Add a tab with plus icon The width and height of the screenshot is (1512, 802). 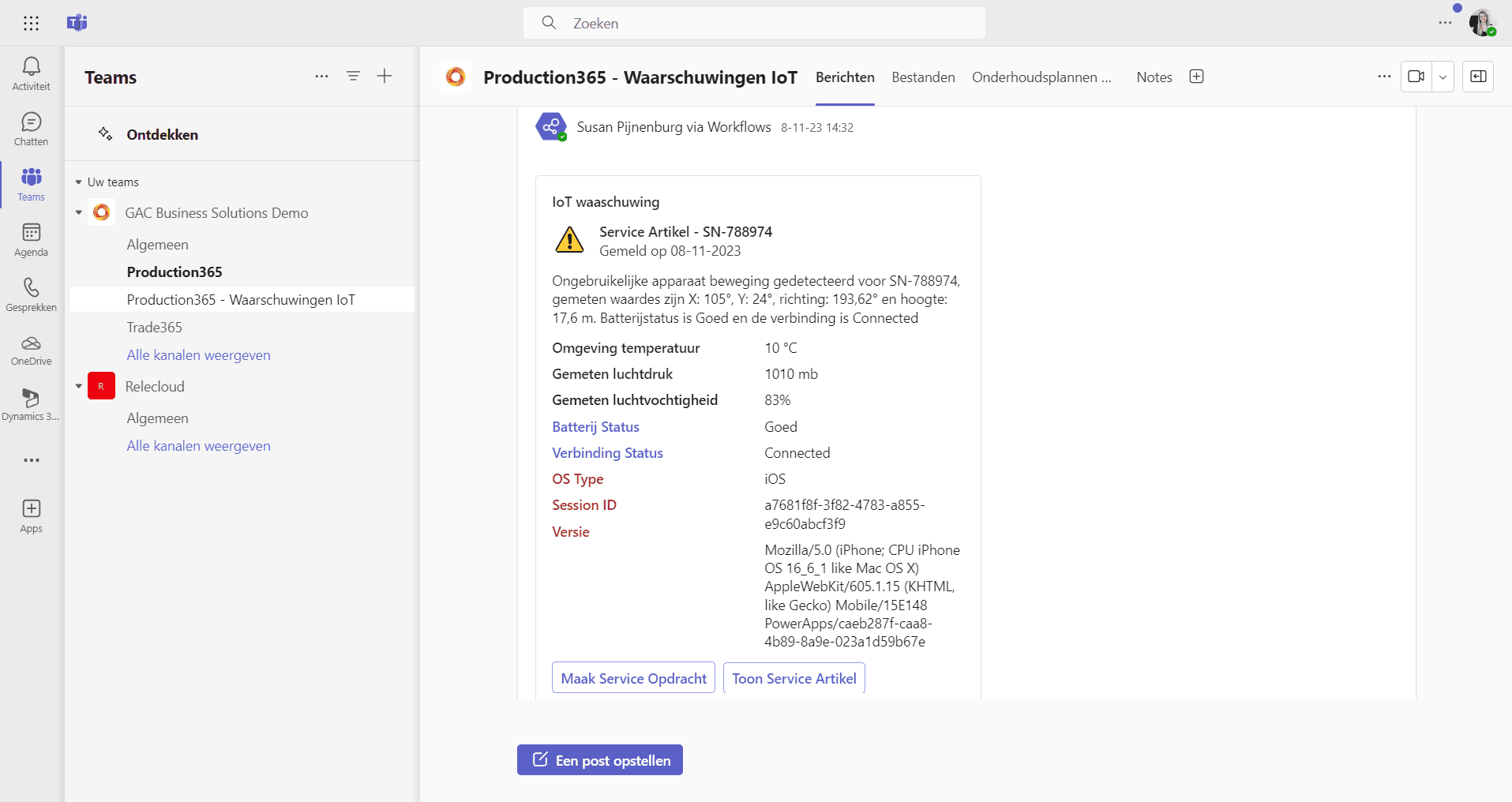(x=1197, y=77)
